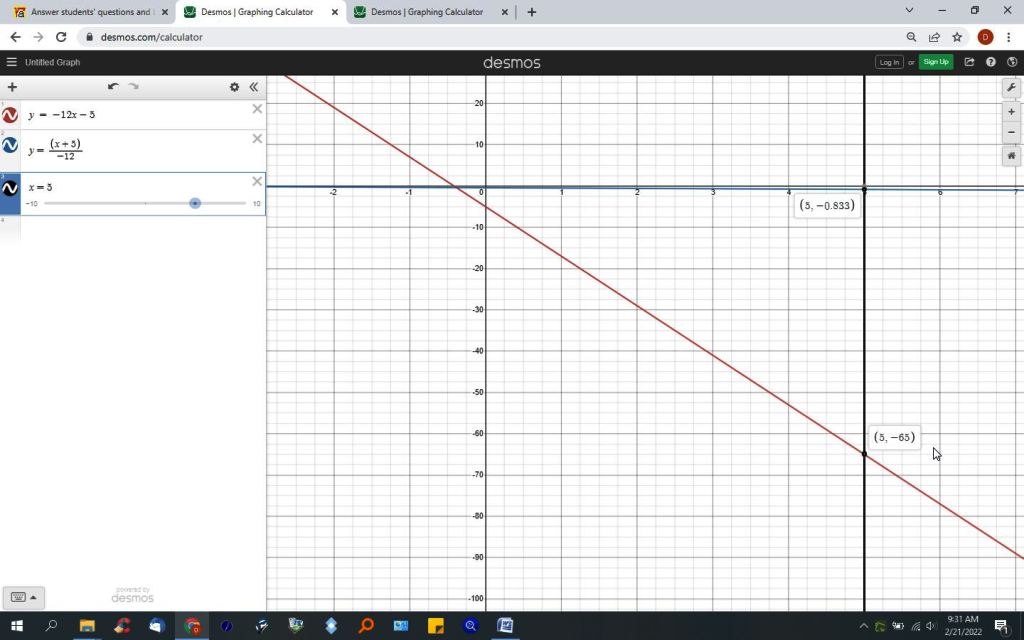Zoom out on the graph

[x=1011, y=132]
